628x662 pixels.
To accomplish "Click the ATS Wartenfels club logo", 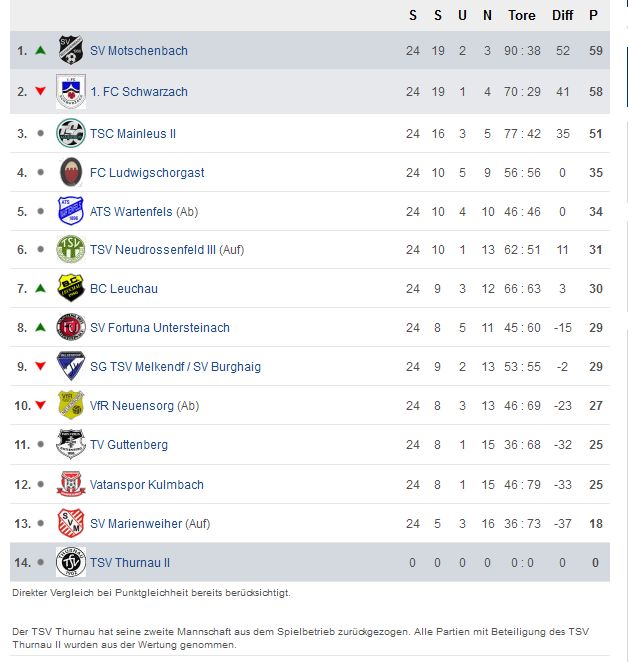I will [x=71, y=212].
